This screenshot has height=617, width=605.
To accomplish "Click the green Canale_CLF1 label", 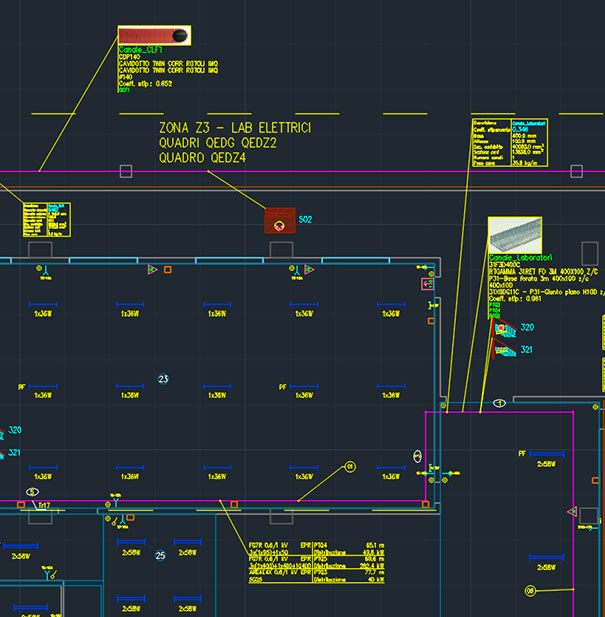I will 140,50.
